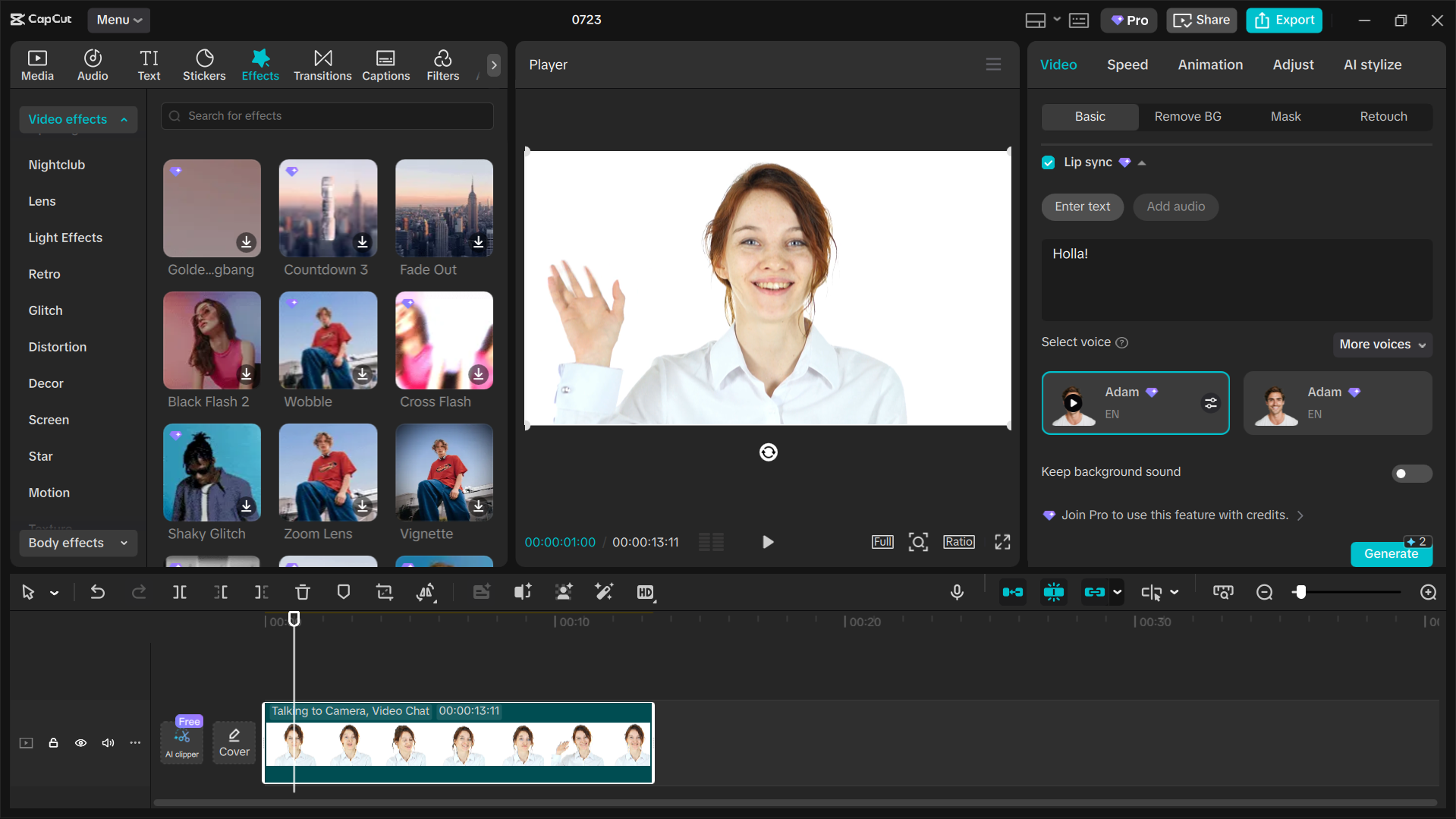Switch to the Filters panel
The width and height of the screenshot is (1456, 819).
pyautogui.click(x=442, y=65)
